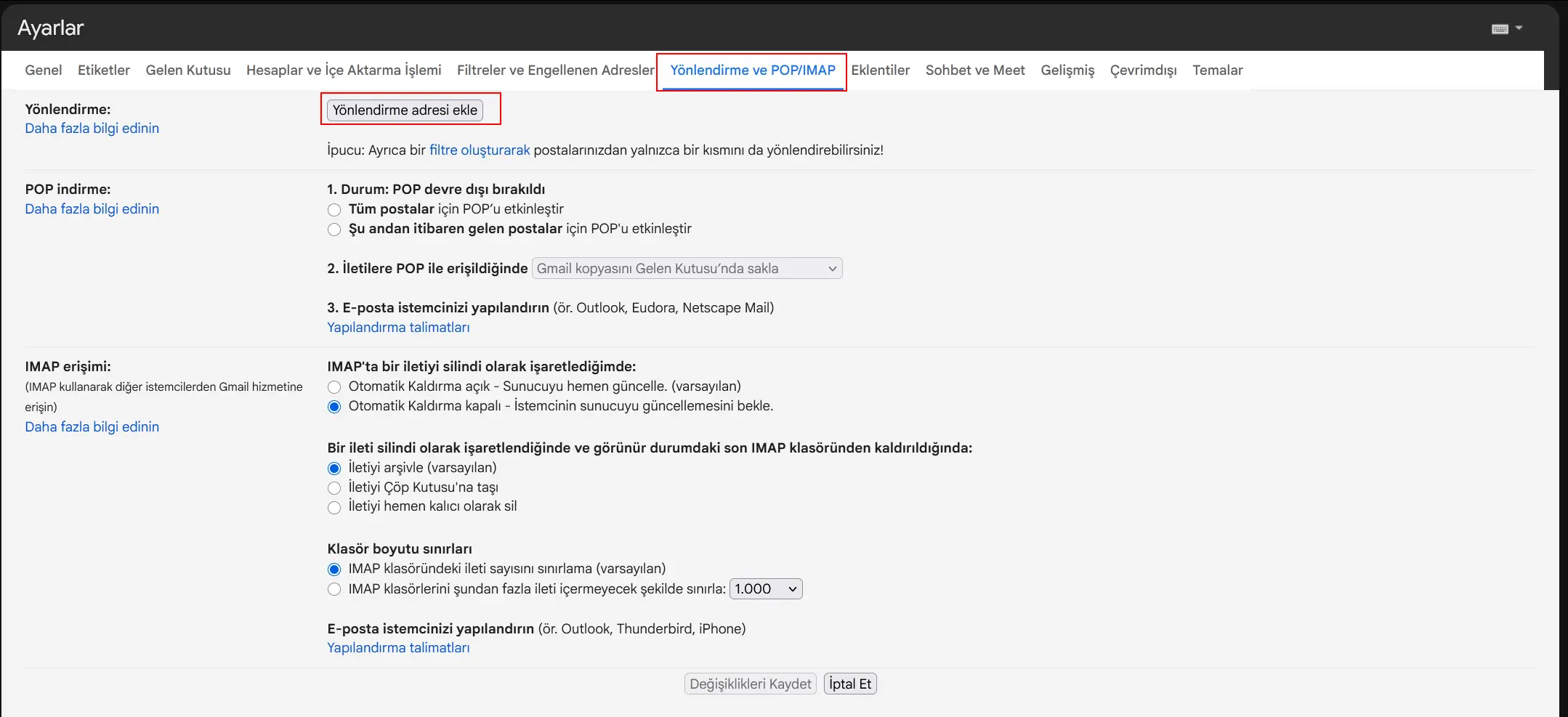Expand the input tools dropdown arrow
Image resolution: width=1568 pixels, height=717 pixels.
1519,28
